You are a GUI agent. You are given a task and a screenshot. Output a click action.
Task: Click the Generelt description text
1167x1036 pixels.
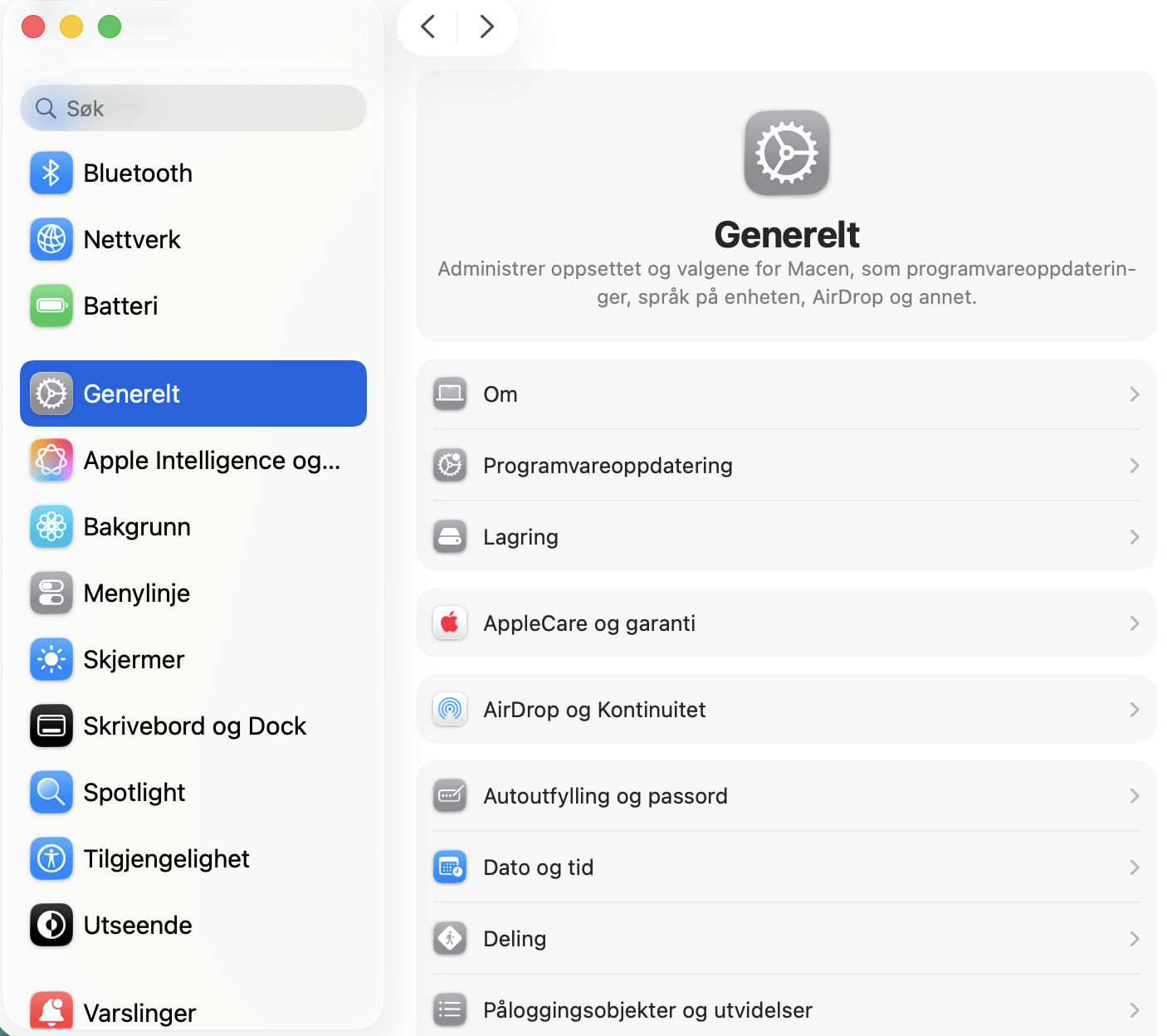[787, 283]
